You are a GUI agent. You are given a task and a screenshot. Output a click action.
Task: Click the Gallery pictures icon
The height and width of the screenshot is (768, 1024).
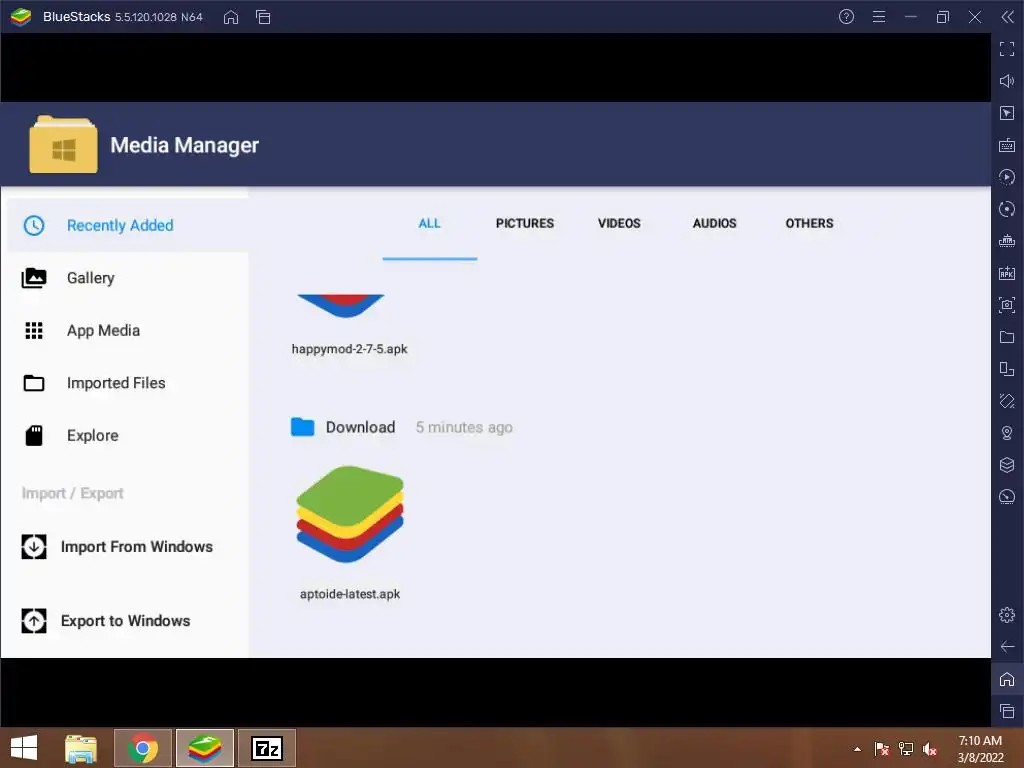click(34, 278)
